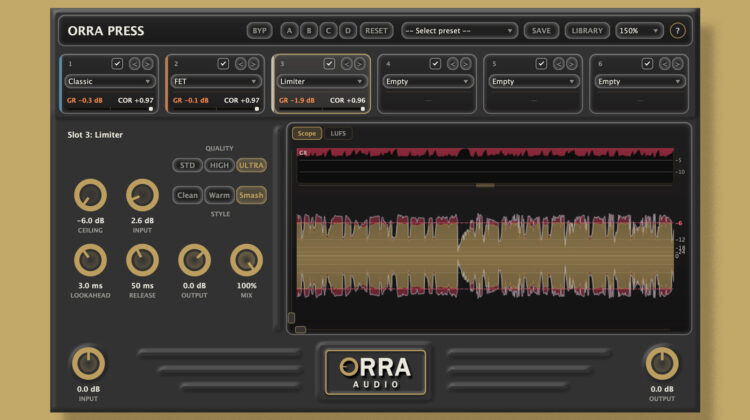Select state C button

tap(328, 31)
